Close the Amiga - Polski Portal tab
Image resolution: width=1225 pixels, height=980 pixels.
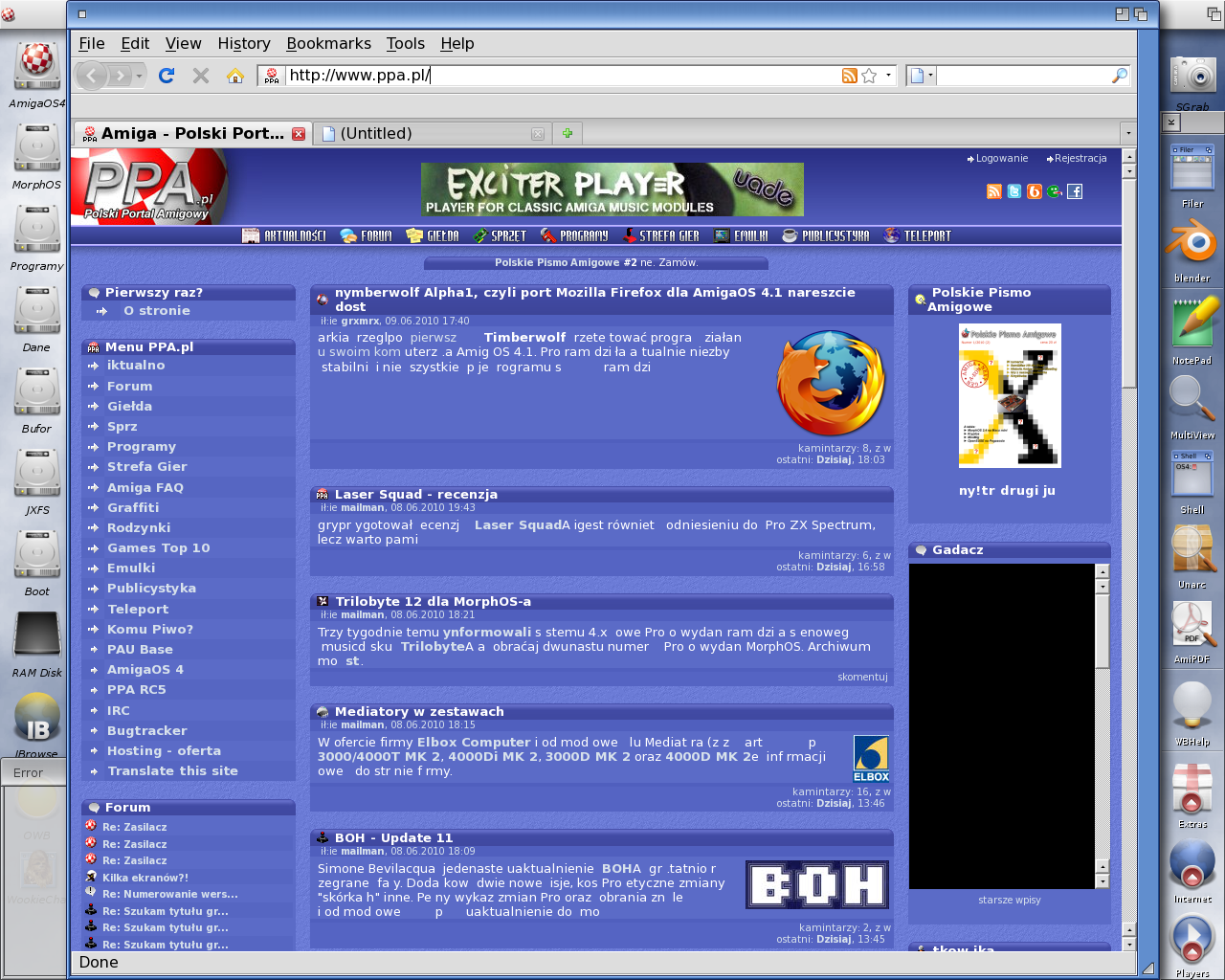click(299, 134)
